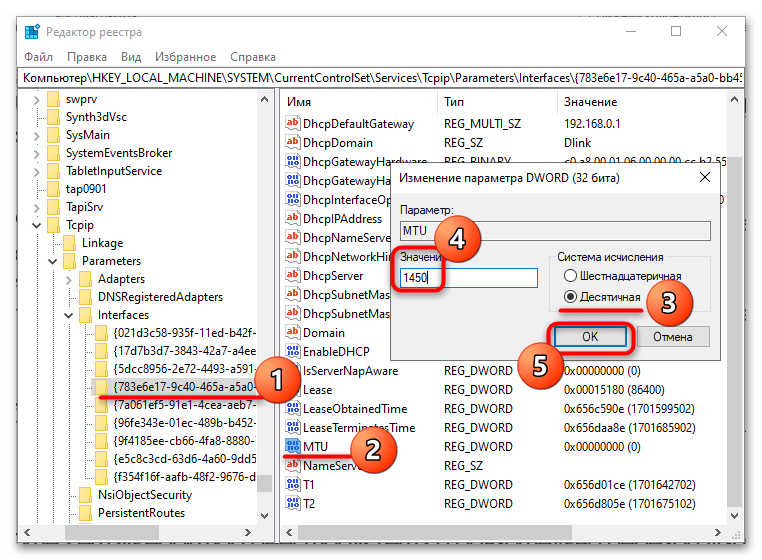
Task: Click the Registry Editor app icon in title bar
Action: pyautogui.click(x=32, y=32)
